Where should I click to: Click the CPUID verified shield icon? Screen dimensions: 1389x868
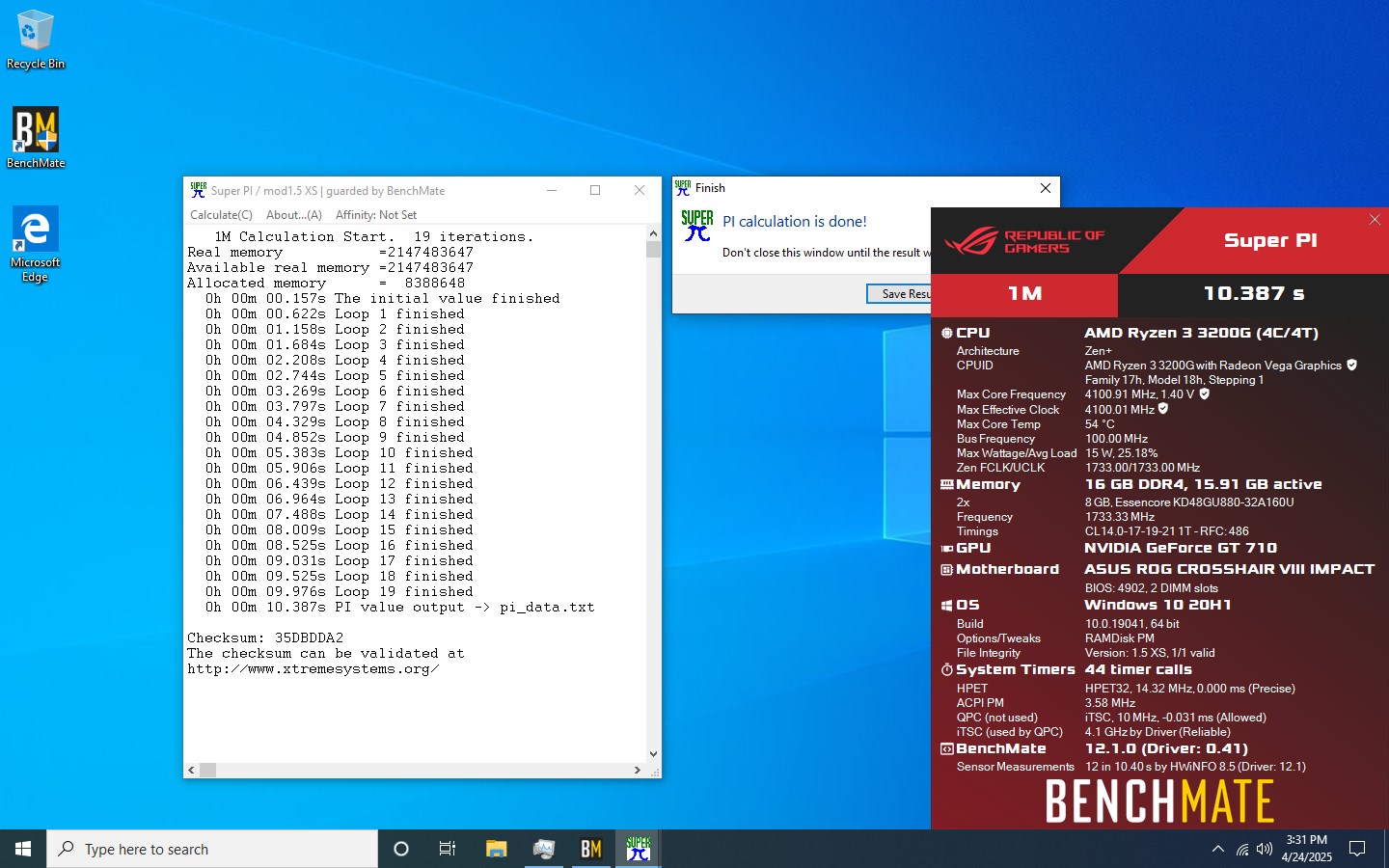1351,365
